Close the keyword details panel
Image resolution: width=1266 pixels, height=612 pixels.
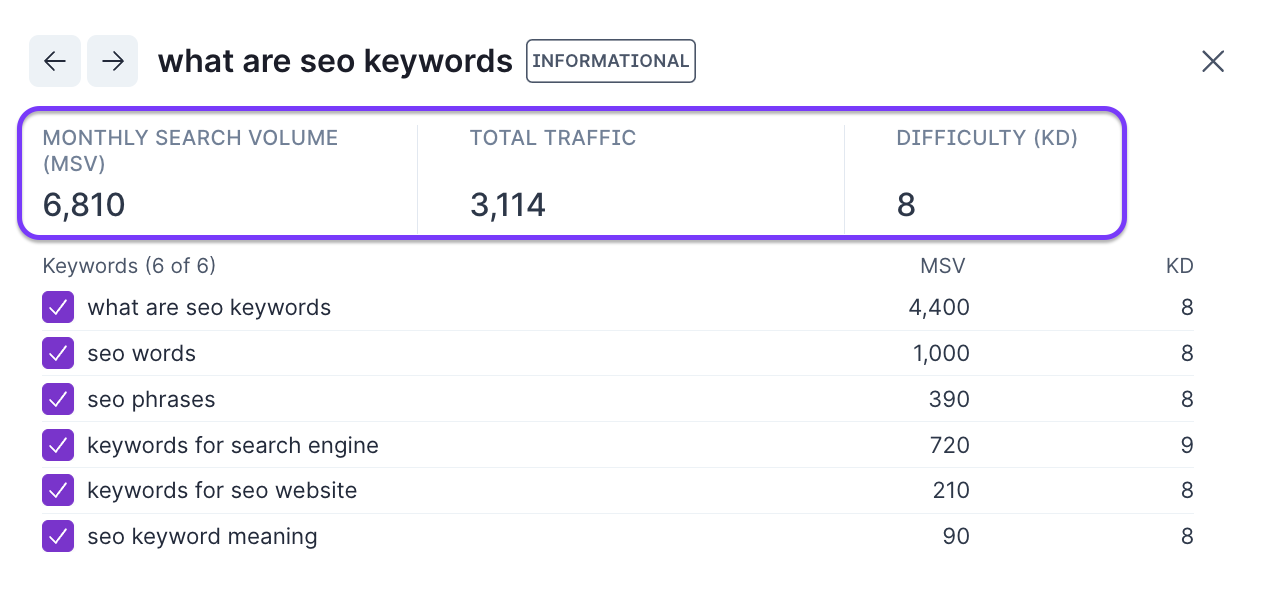1212,61
